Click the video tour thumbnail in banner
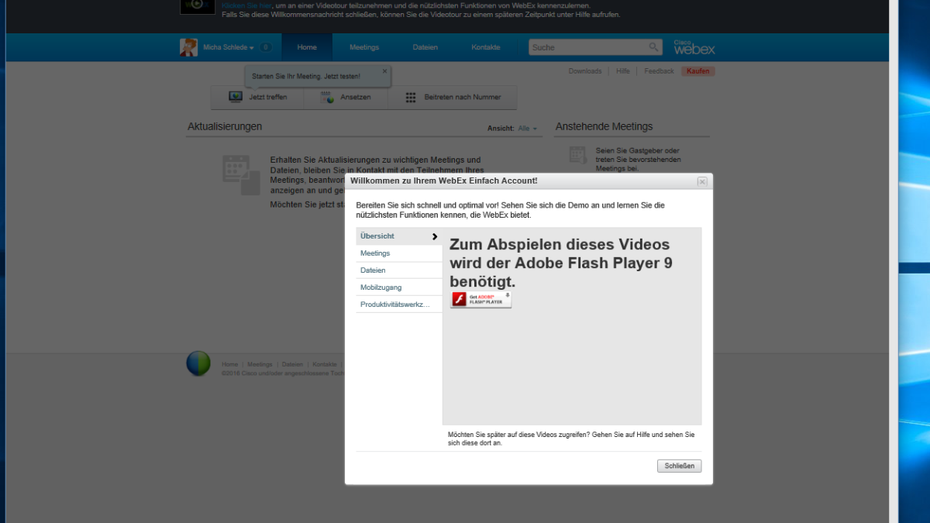930x523 pixels. pyautogui.click(x=198, y=7)
